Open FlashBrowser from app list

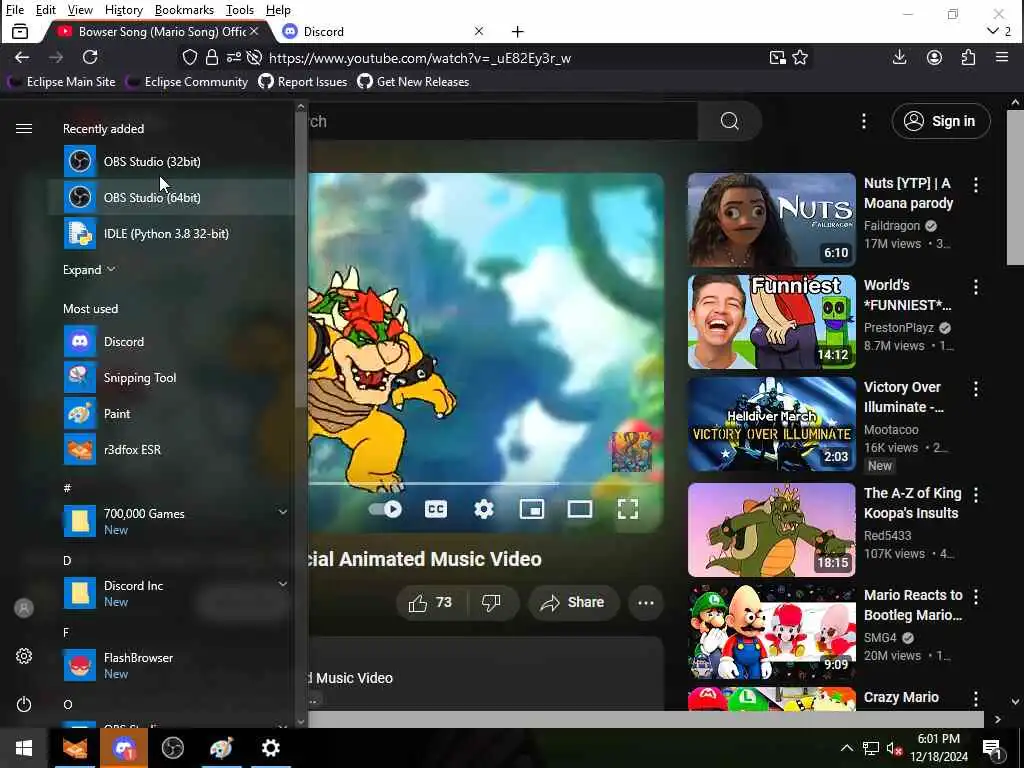[171, 665]
